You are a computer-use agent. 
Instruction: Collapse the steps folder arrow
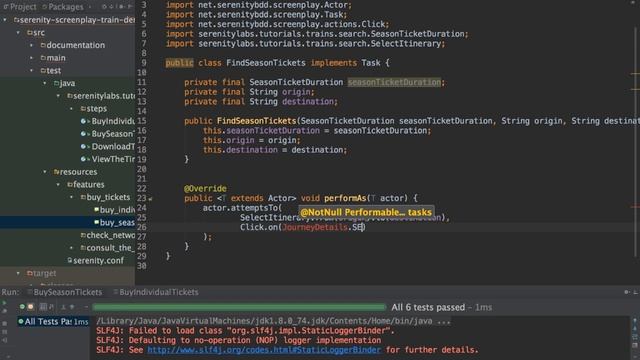coord(71,109)
